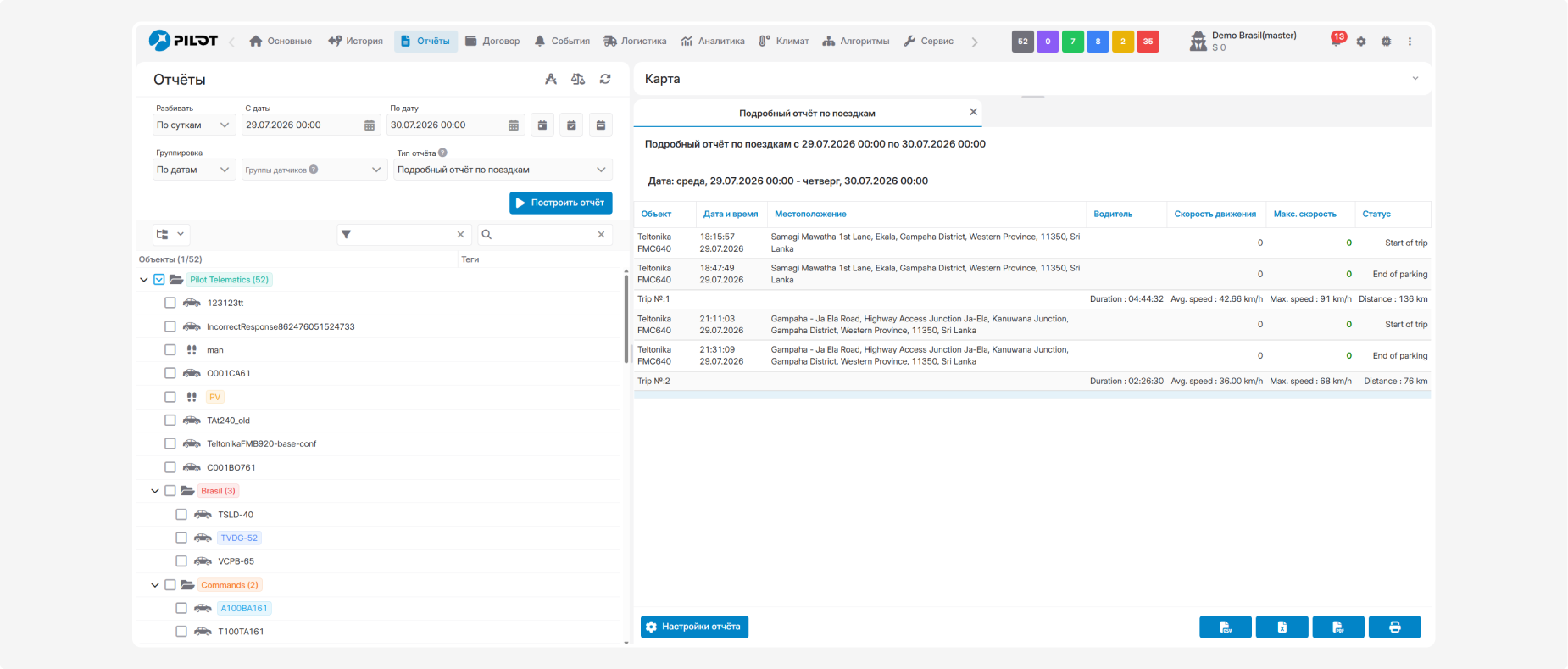Click the balance scales icon in Отчёты header
Screen dimensions: 1568x669
point(578,79)
